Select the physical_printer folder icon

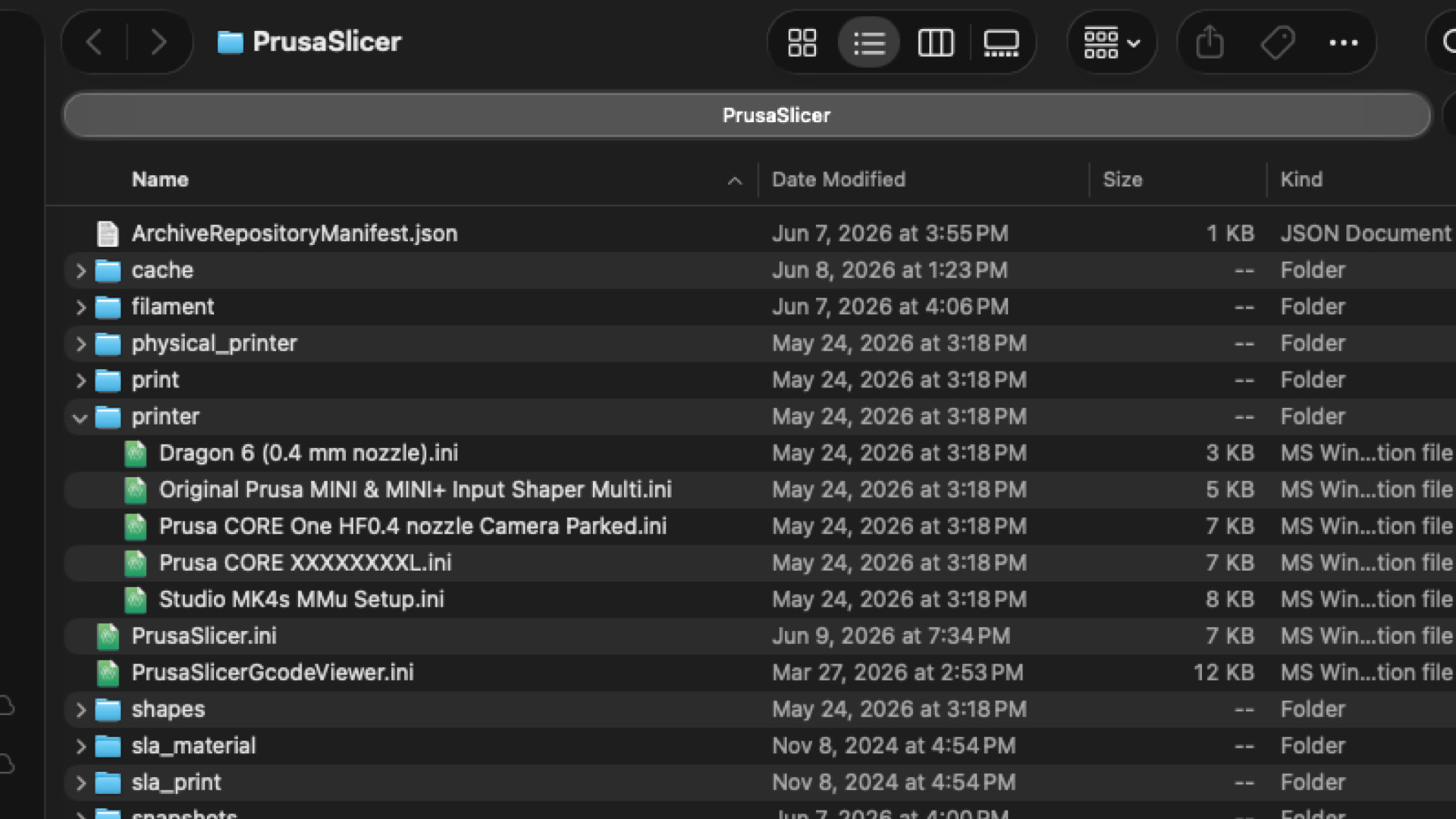click(108, 344)
